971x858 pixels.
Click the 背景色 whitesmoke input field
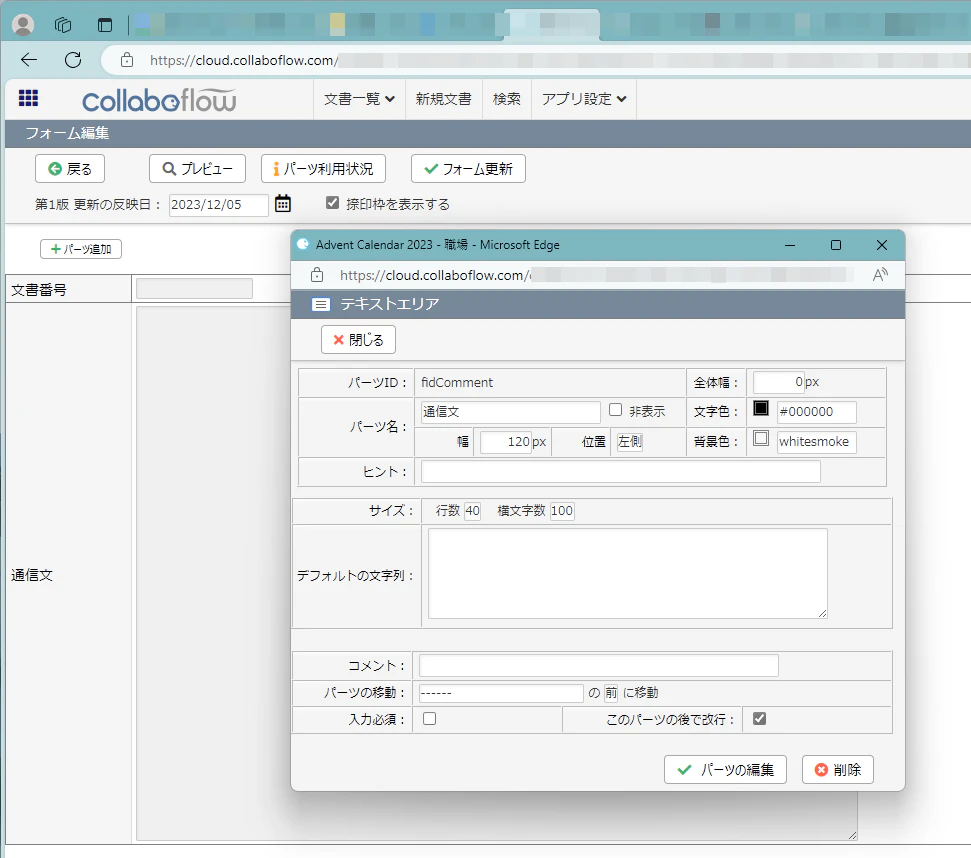click(x=817, y=442)
